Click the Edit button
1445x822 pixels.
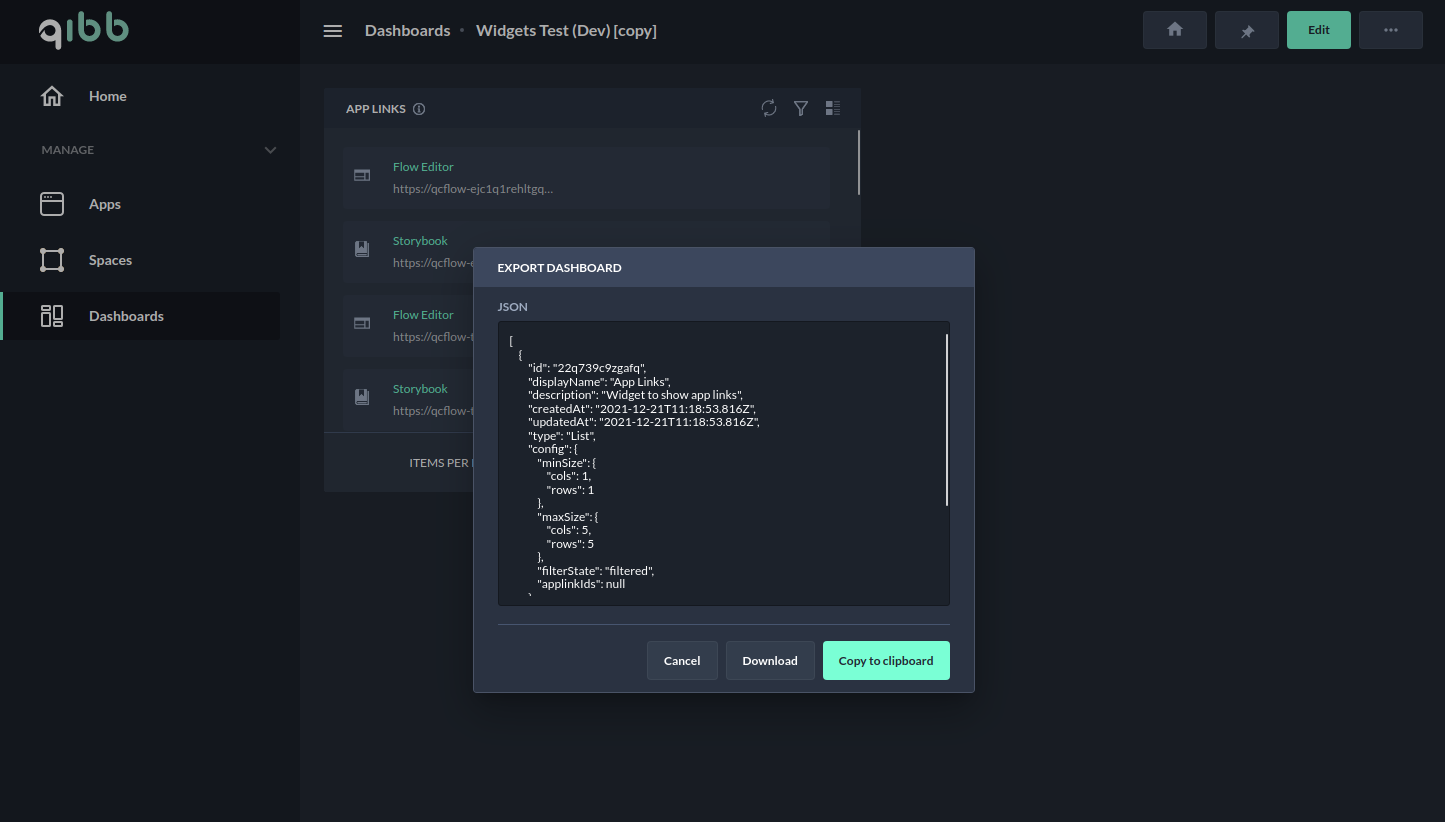pyautogui.click(x=1318, y=30)
